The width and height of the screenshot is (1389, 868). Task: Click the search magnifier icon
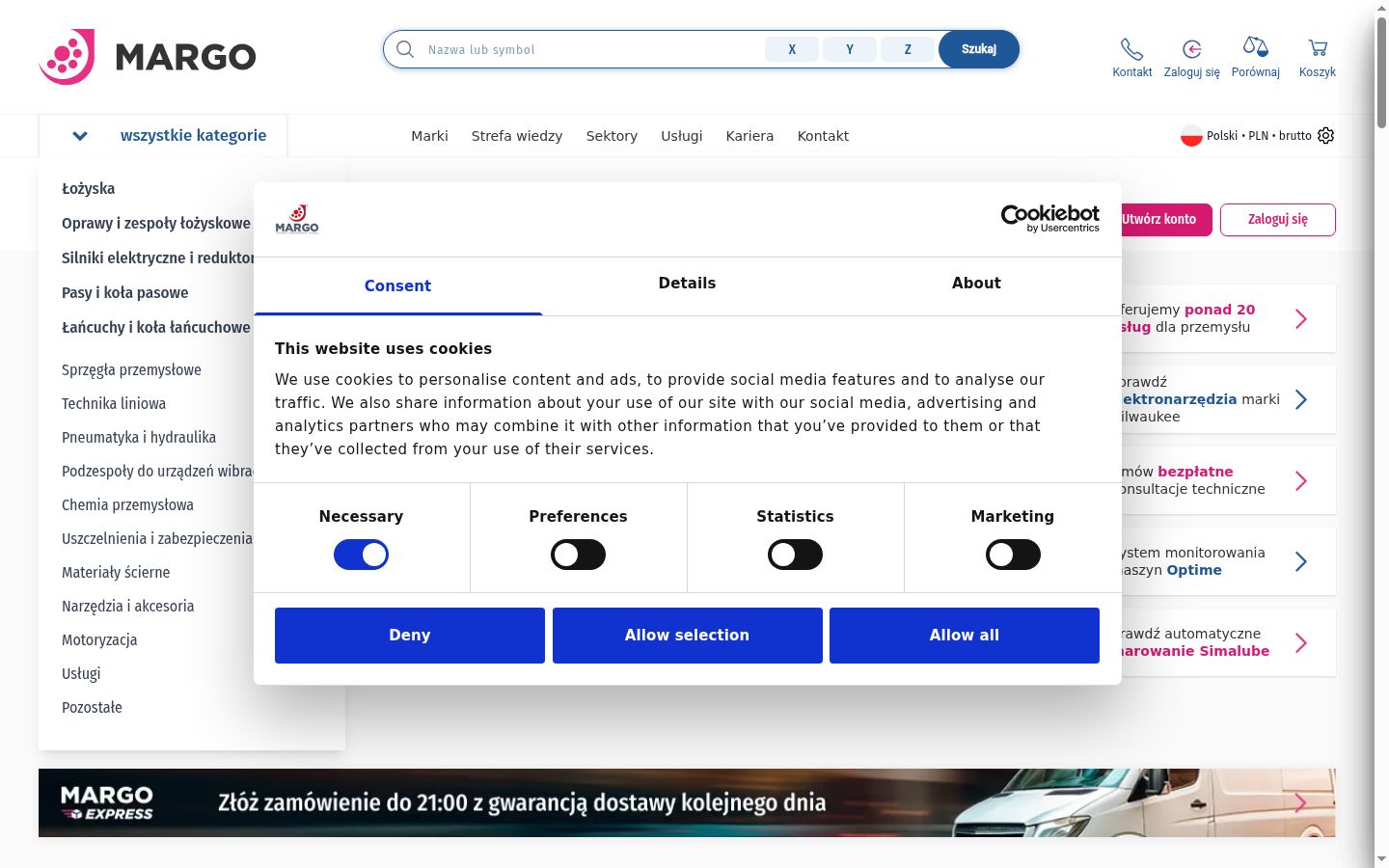[x=405, y=49]
